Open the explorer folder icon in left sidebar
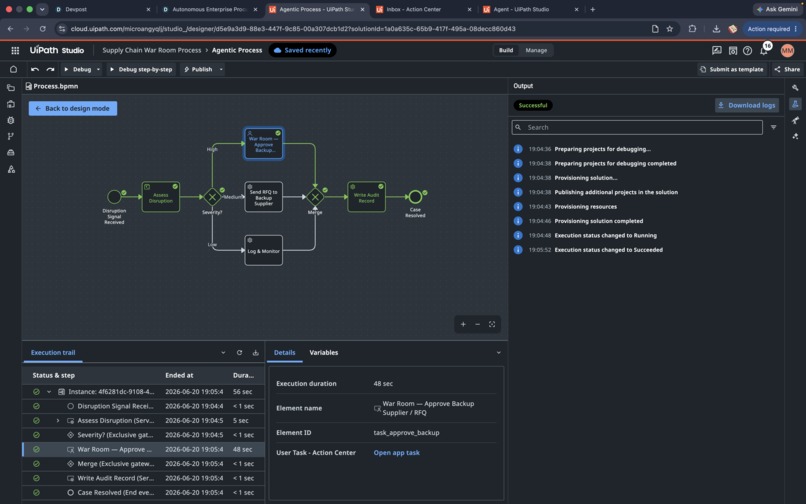 [x=11, y=87]
